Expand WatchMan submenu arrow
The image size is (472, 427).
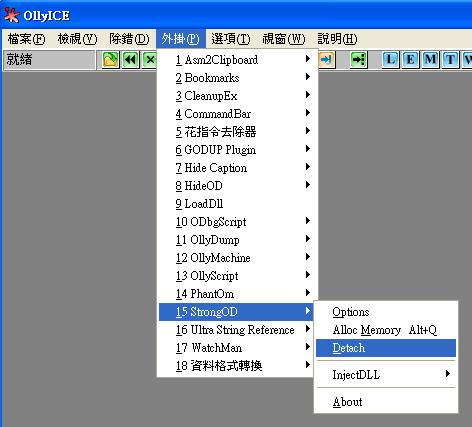[308, 347]
